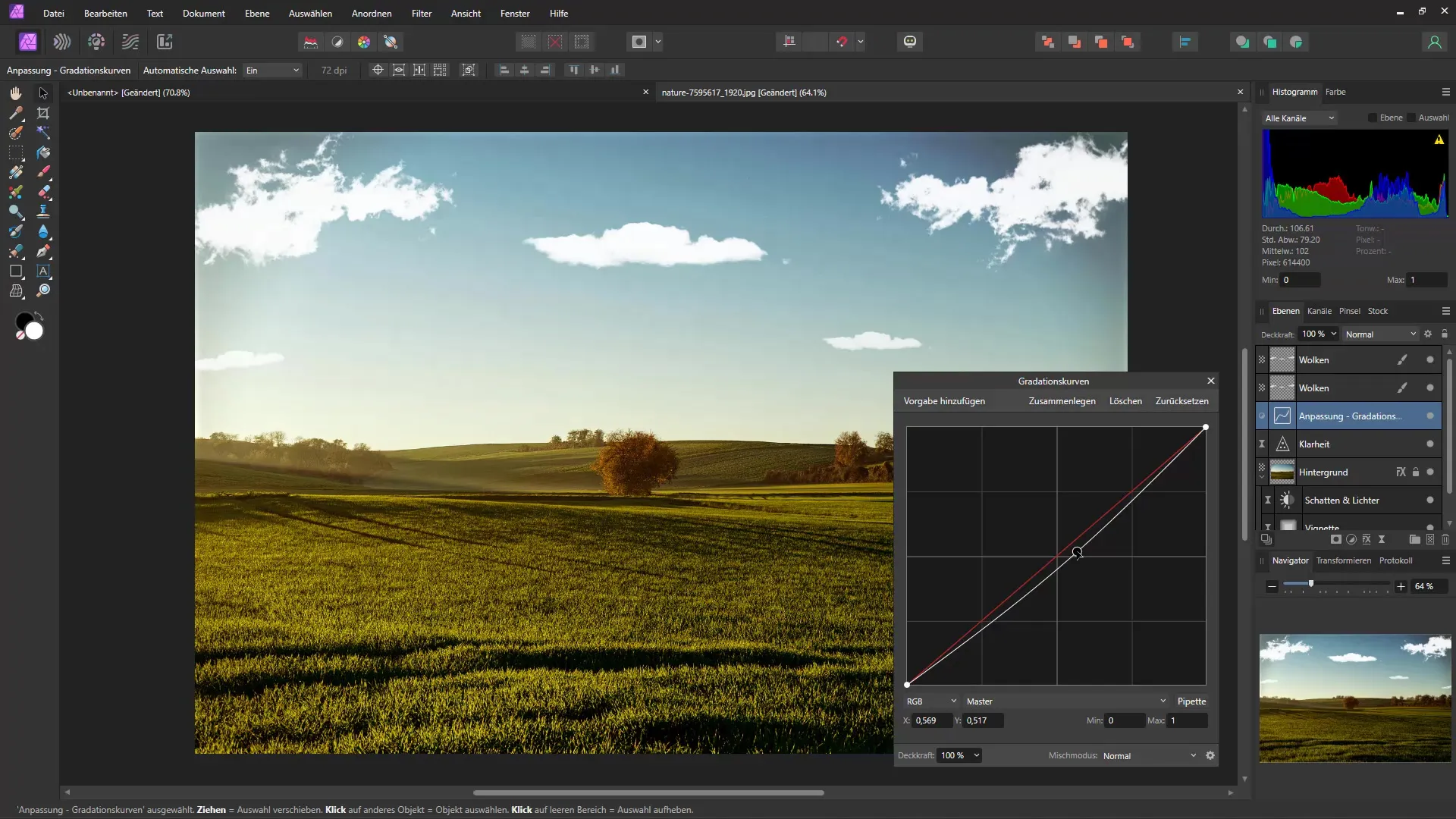Click the Navigator zoom slider handle
Screen dimensions: 1456x819
click(x=1310, y=584)
